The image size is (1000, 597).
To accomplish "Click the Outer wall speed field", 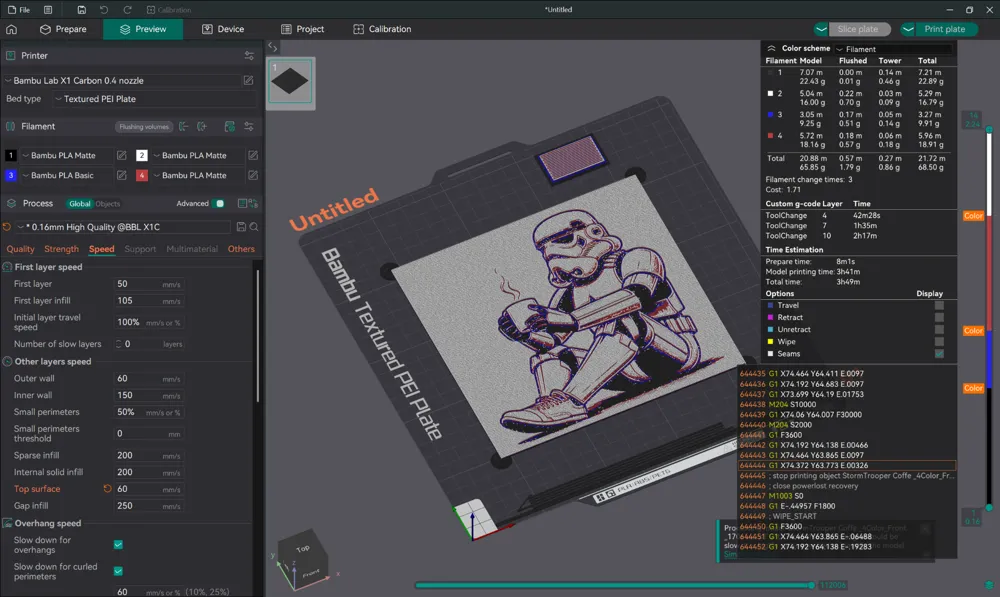I will pyautogui.click(x=149, y=378).
